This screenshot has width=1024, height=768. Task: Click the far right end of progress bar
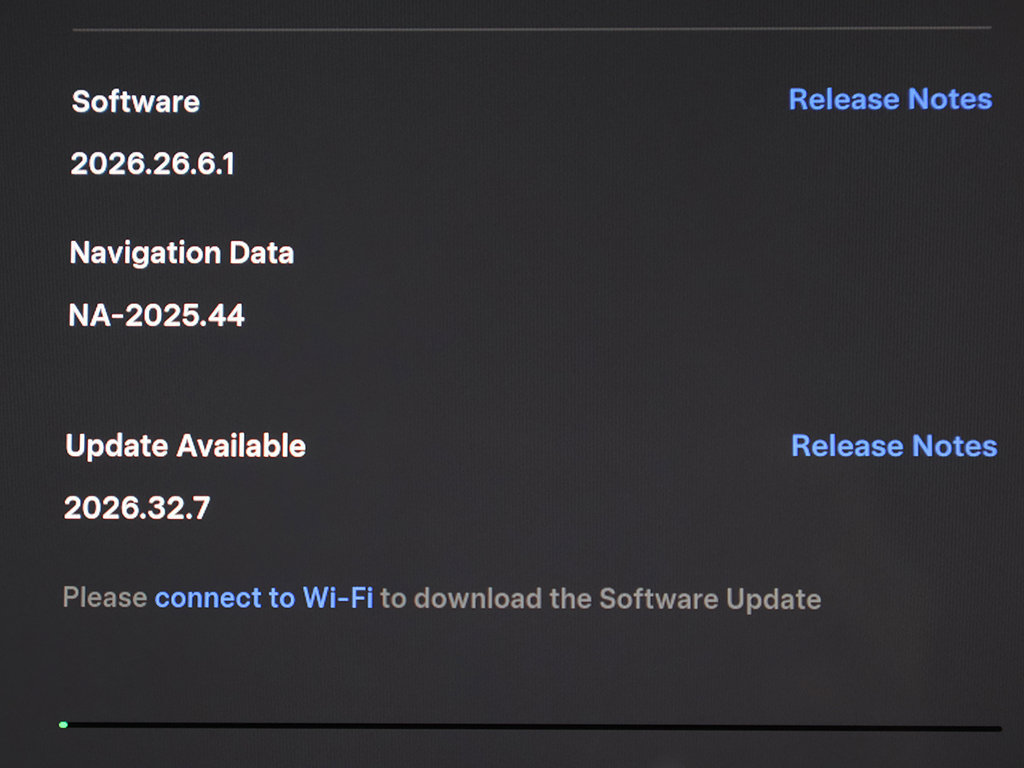[998, 728]
